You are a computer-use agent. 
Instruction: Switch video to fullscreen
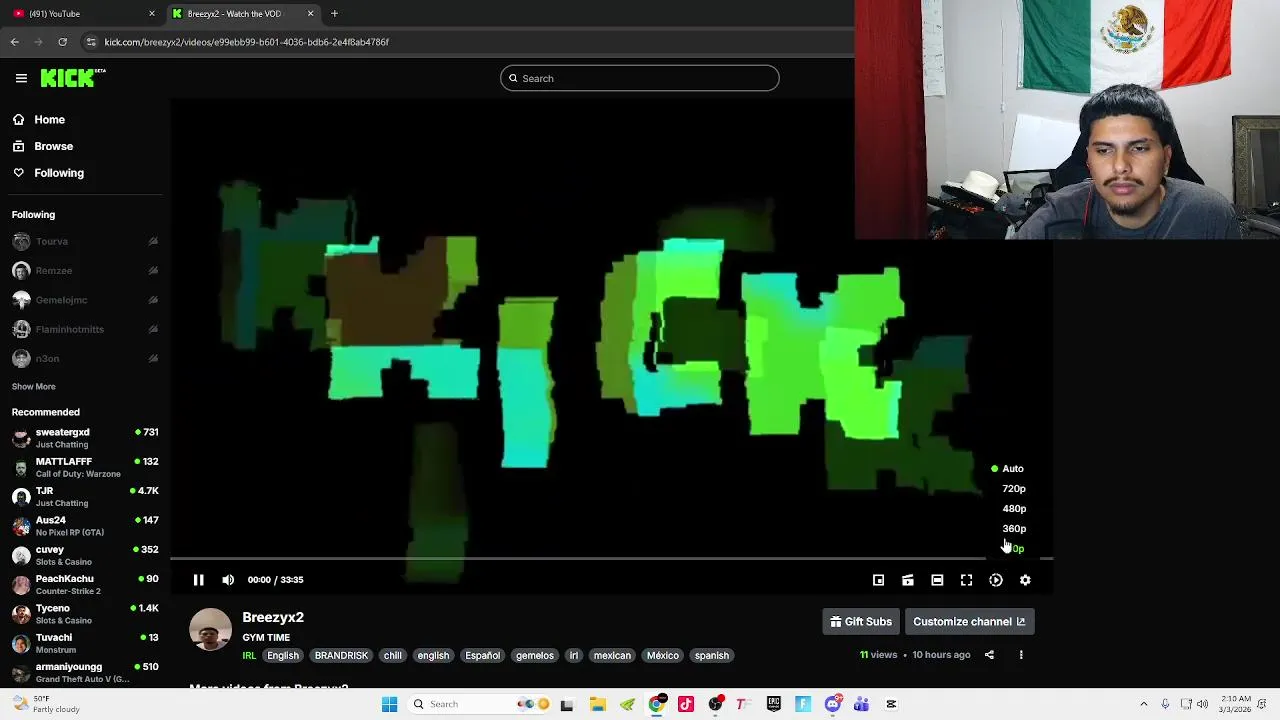966,580
